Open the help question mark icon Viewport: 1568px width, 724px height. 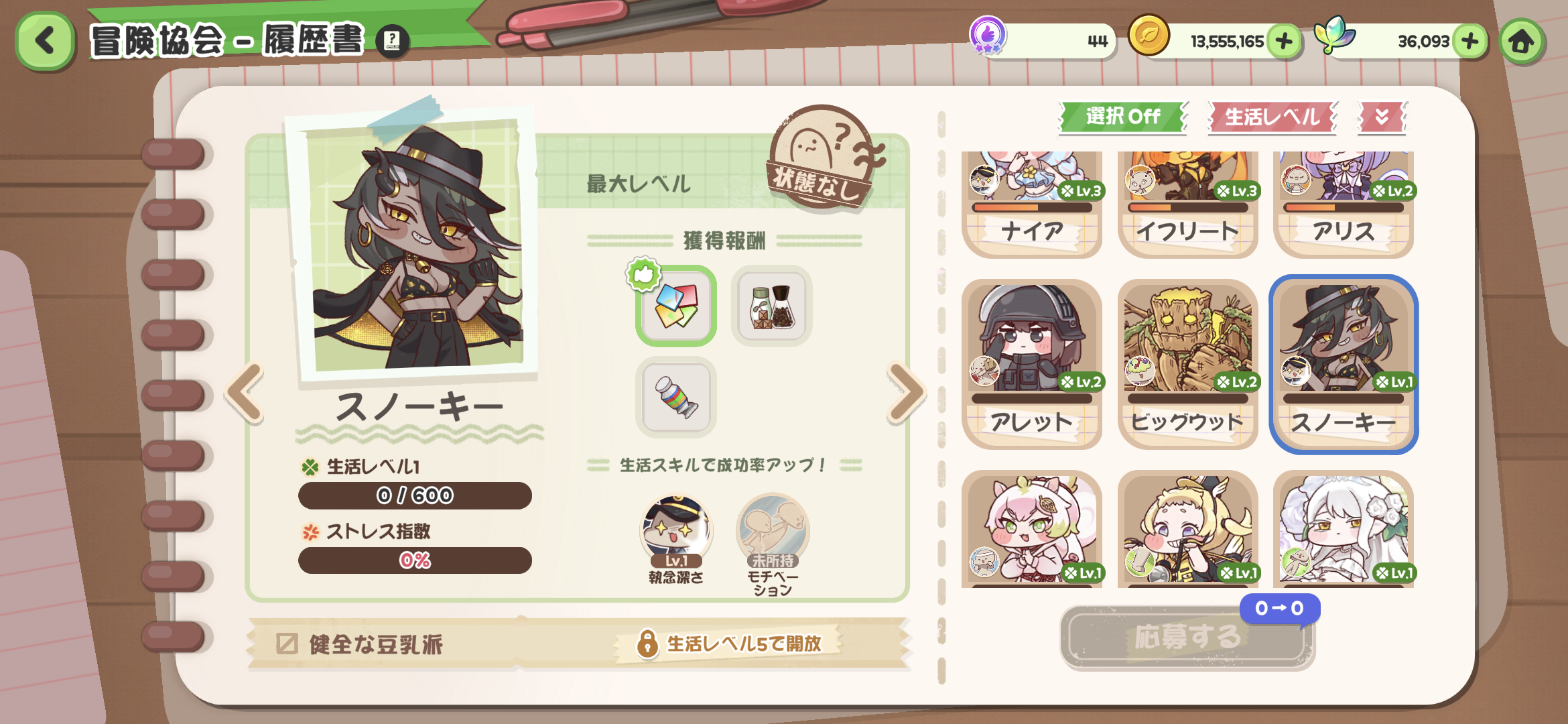(x=393, y=42)
